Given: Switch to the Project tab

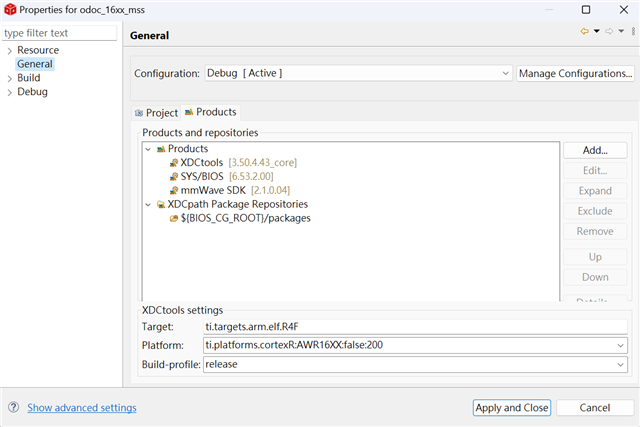Looking at the screenshot, I should point(156,113).
